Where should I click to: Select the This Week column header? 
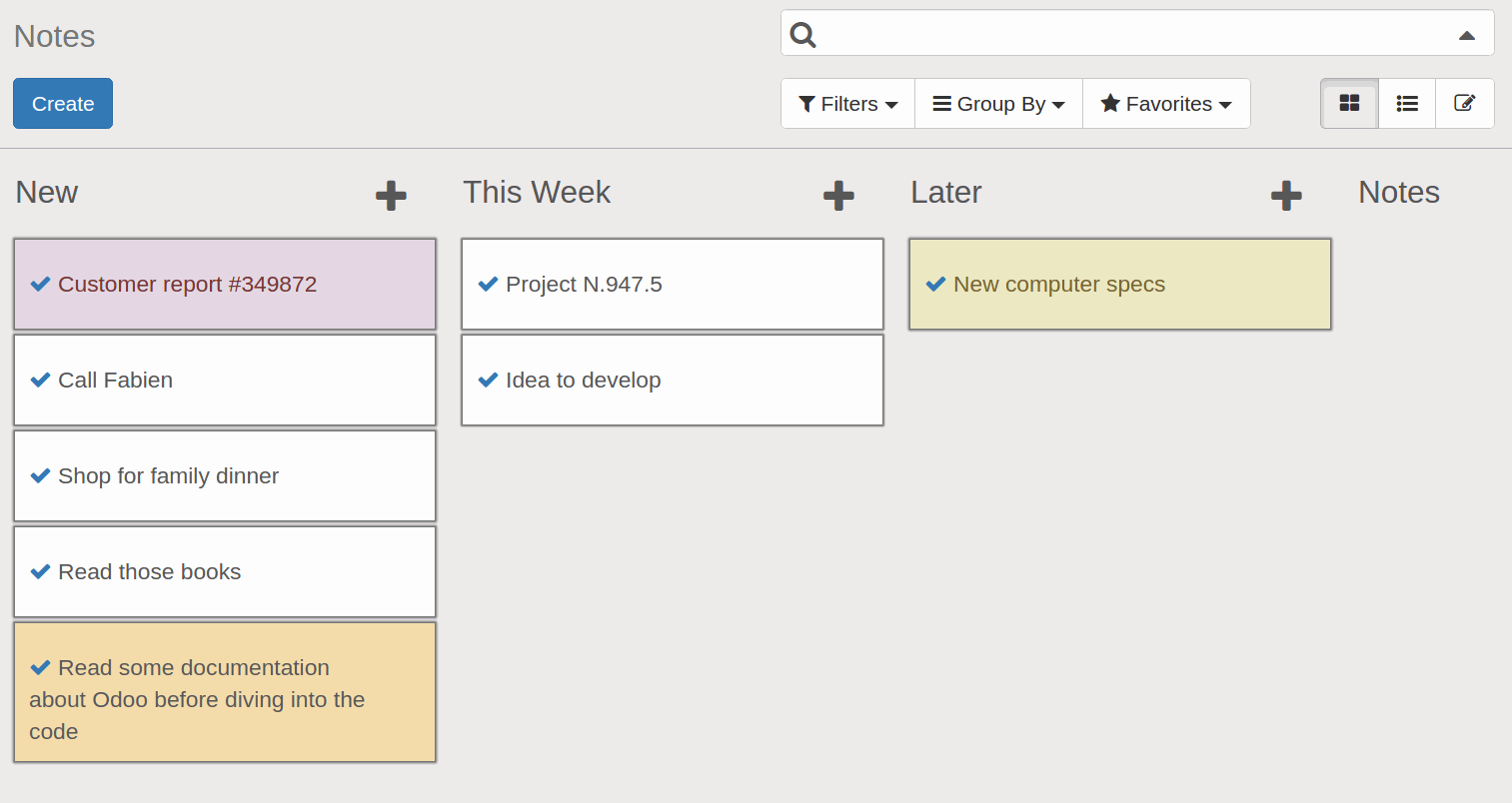pyautogui.click(x=537, y=192)
